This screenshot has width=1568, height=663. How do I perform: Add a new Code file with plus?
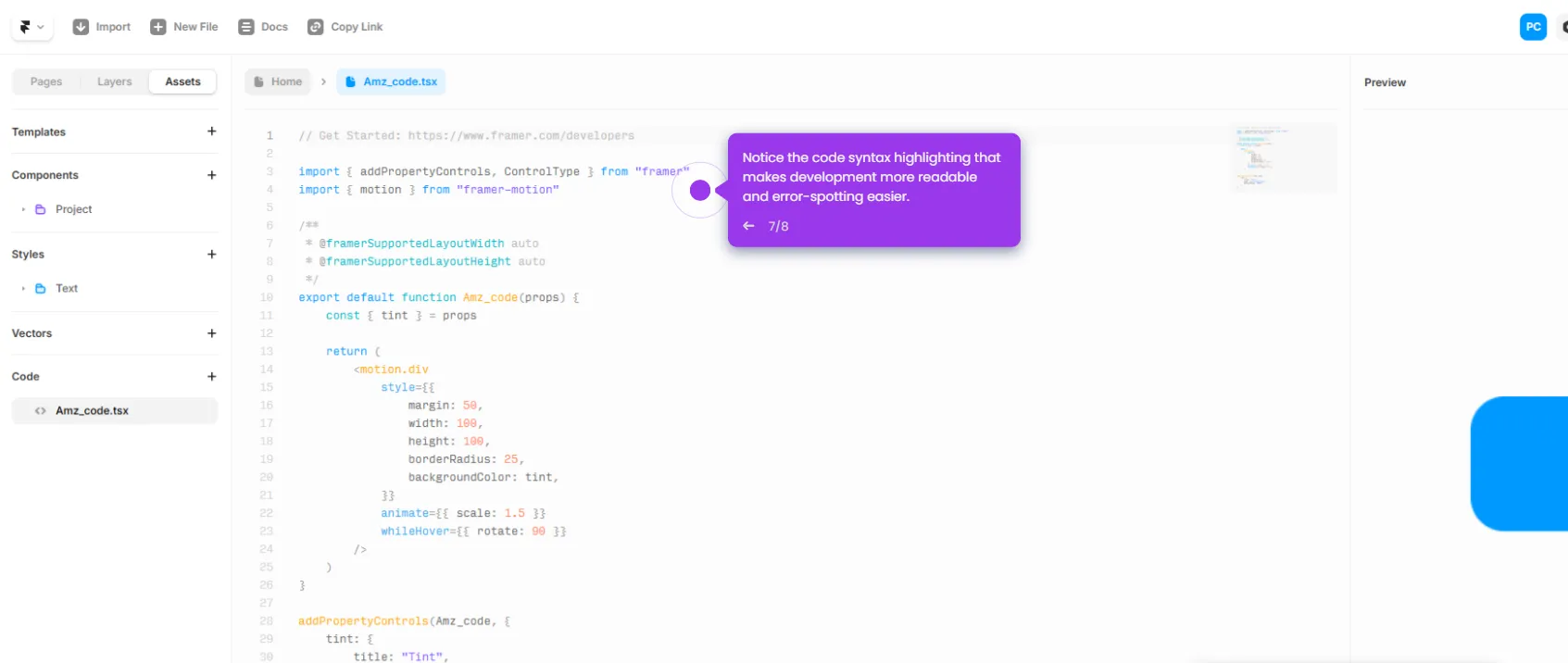(212, 377)
